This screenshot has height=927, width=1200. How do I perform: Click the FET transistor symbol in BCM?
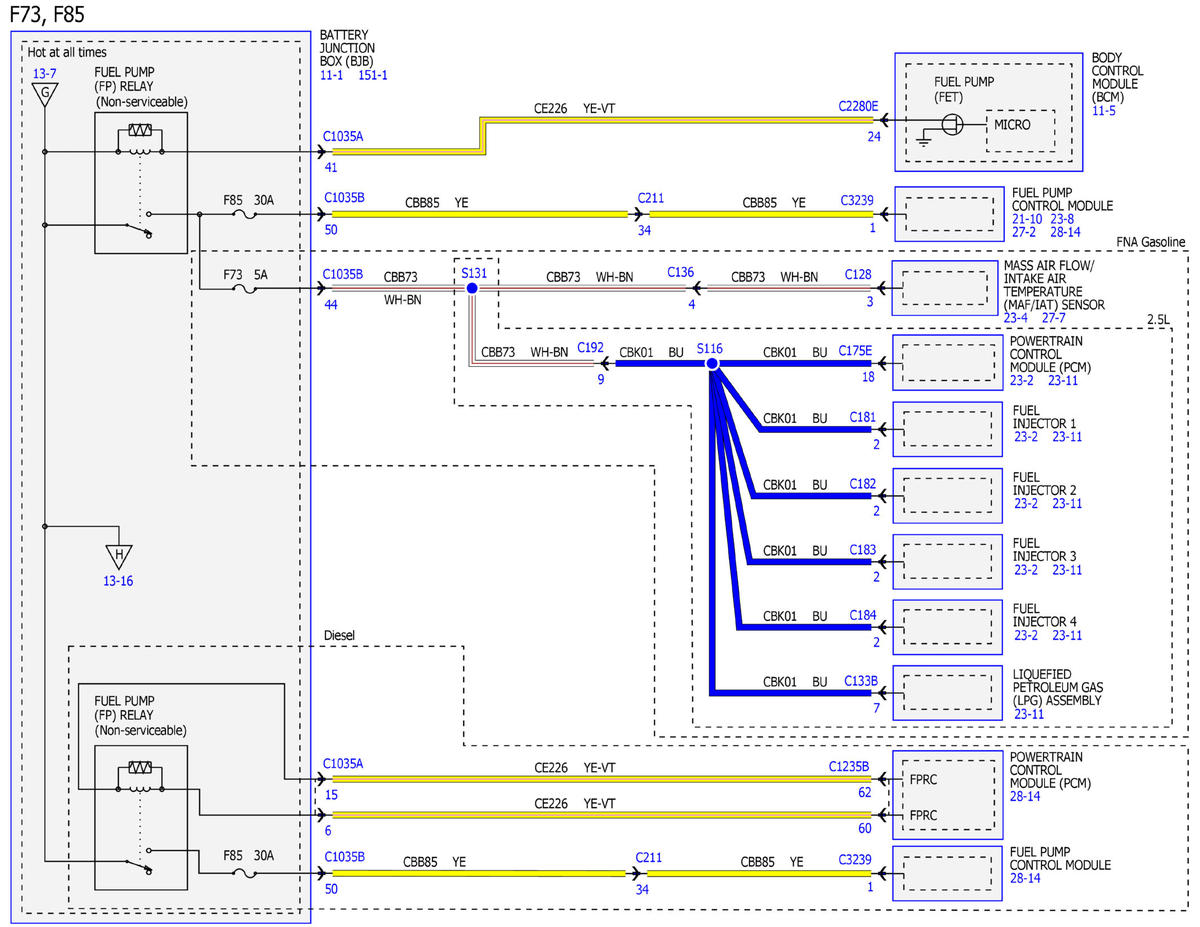(x=953, y=124)
